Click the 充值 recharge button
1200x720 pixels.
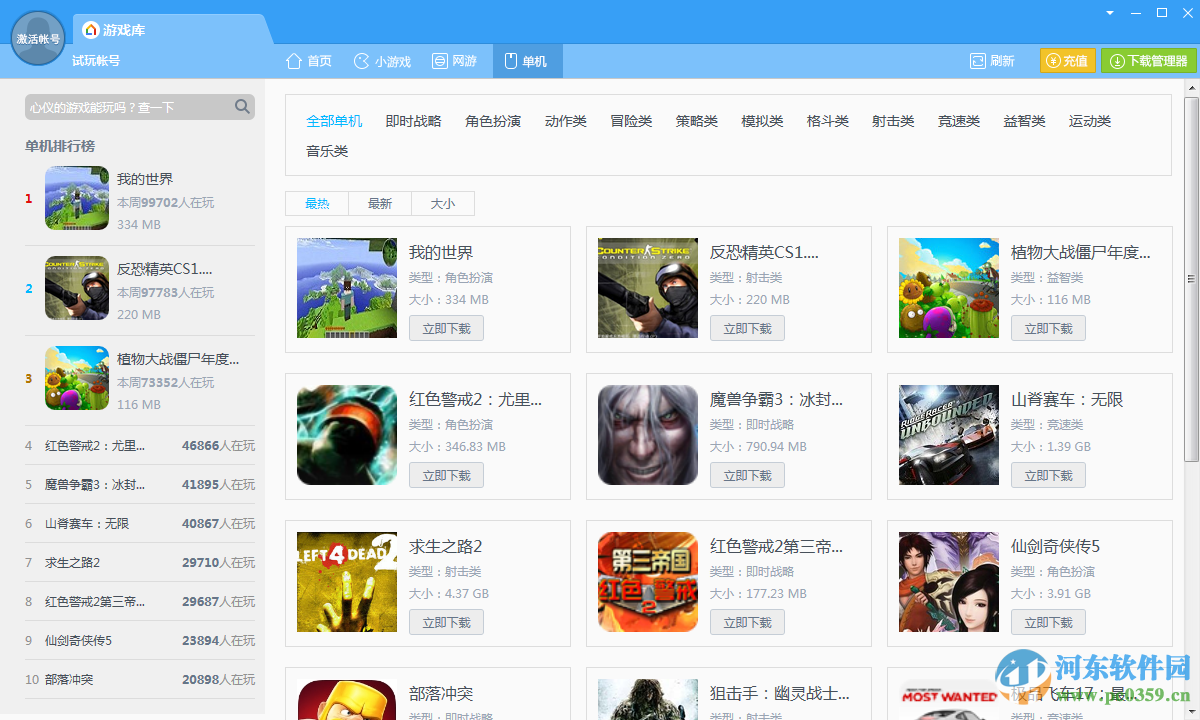tap(1067, 61)
